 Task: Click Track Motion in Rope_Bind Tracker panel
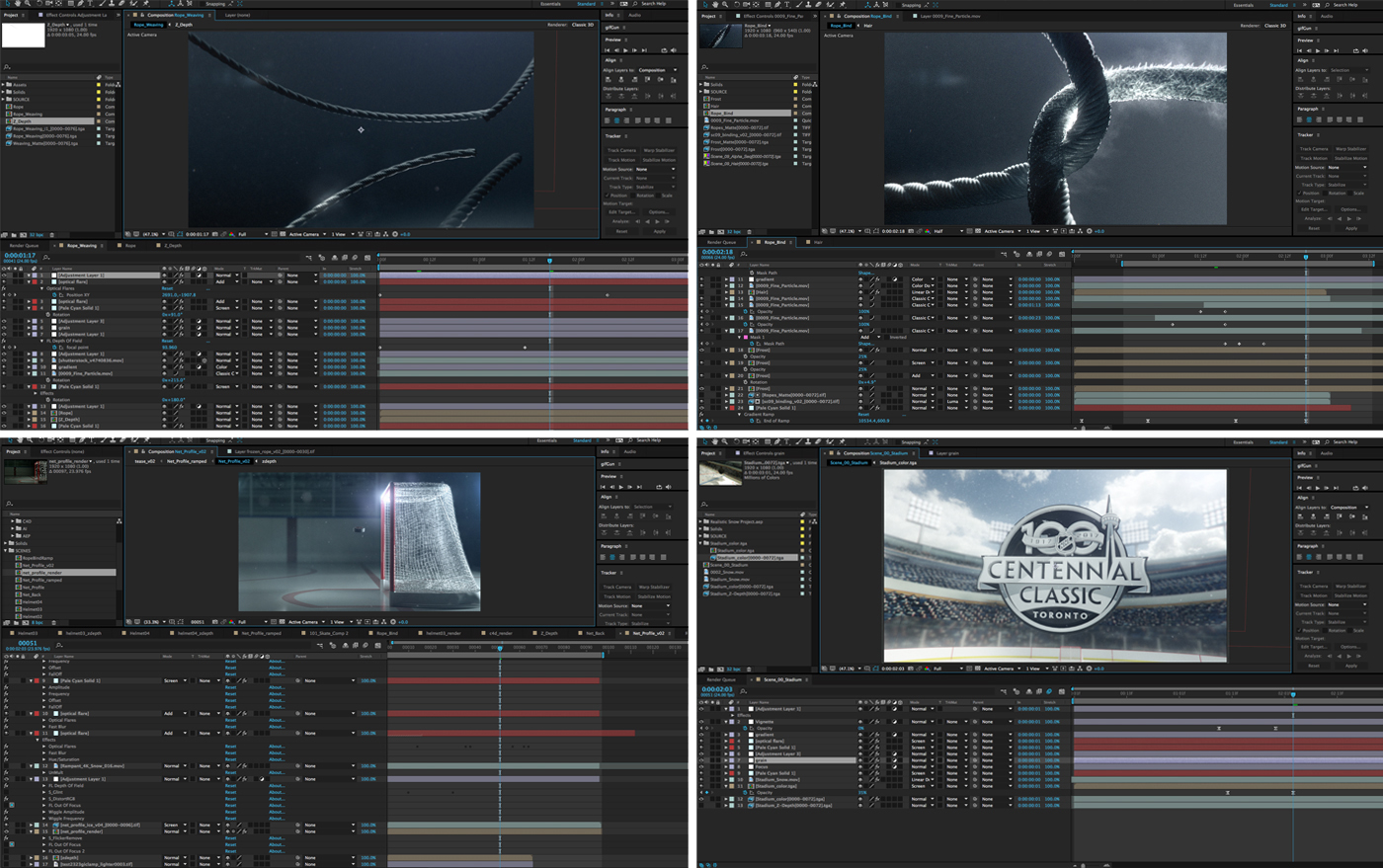click(x=1313, y=158)
